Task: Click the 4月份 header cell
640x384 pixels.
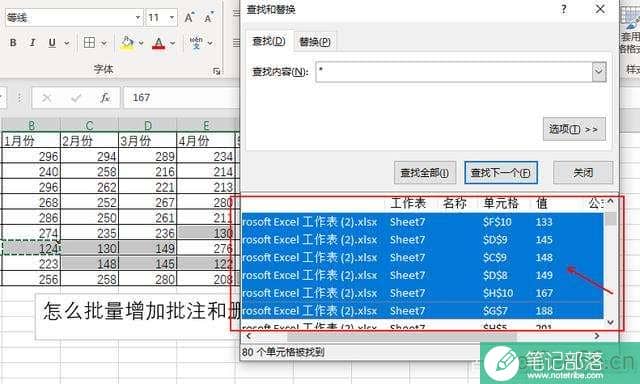Action: (206, 141)
